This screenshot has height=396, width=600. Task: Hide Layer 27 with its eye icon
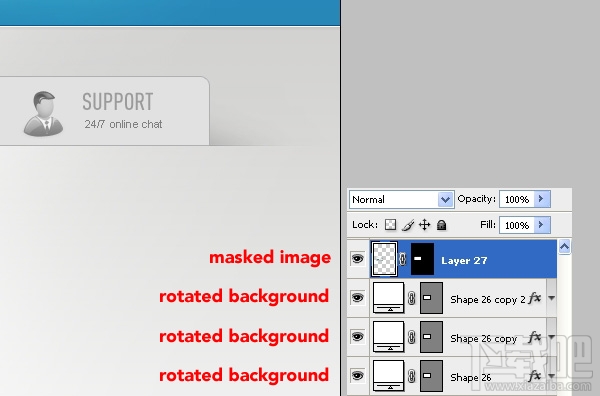(x=357, y=259)
